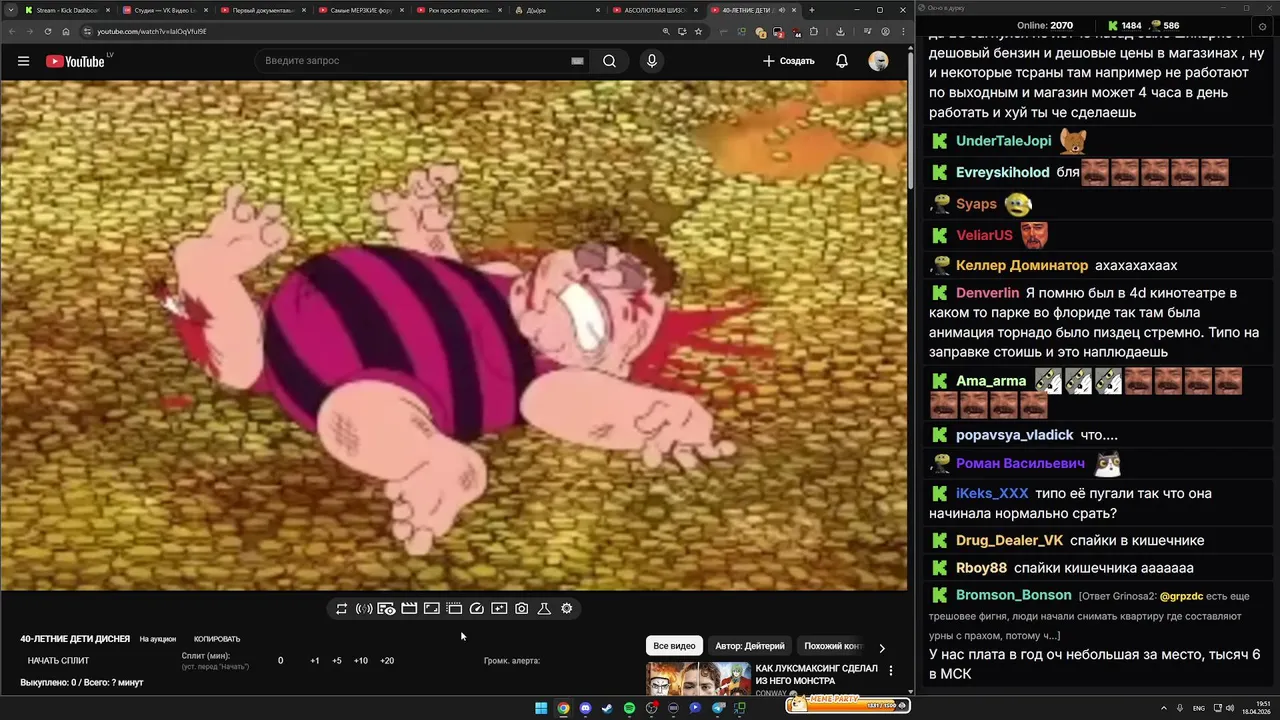Switch to the АБСОЛЮТНАЯ ШИЗА tab
1280x720 pixels.
(x=654, y=10)
